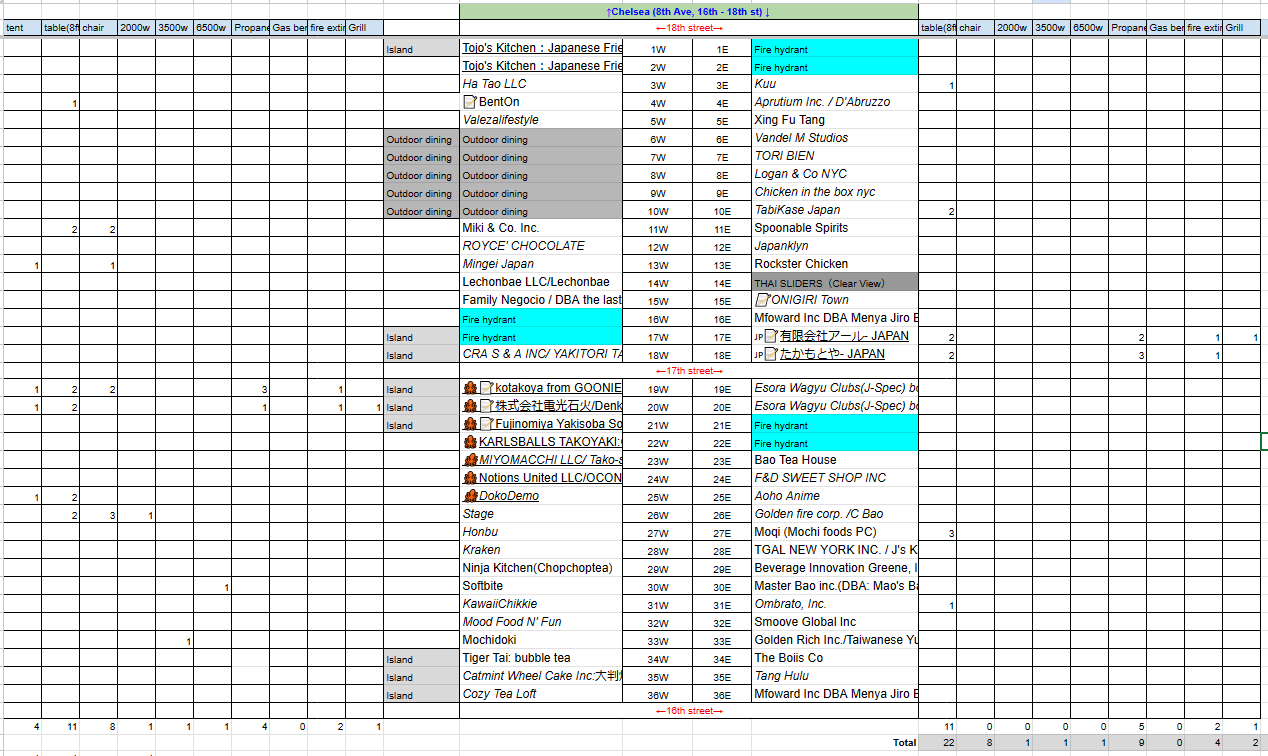Select the ←17th street→ divider cell
1268x756 pixels.
point(689,371)
